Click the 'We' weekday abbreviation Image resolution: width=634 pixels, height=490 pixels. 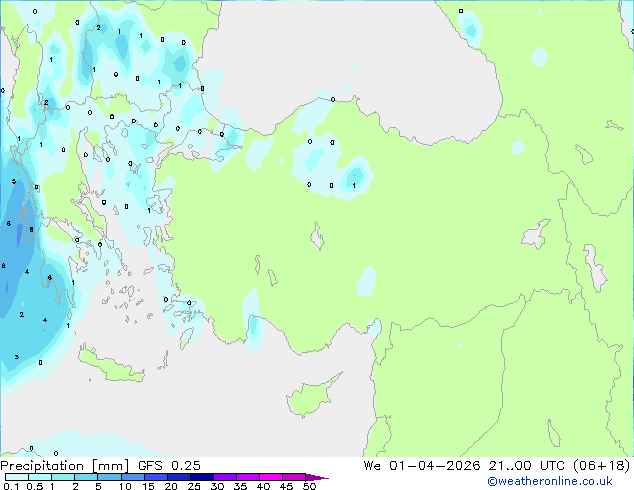coord(372,466)
